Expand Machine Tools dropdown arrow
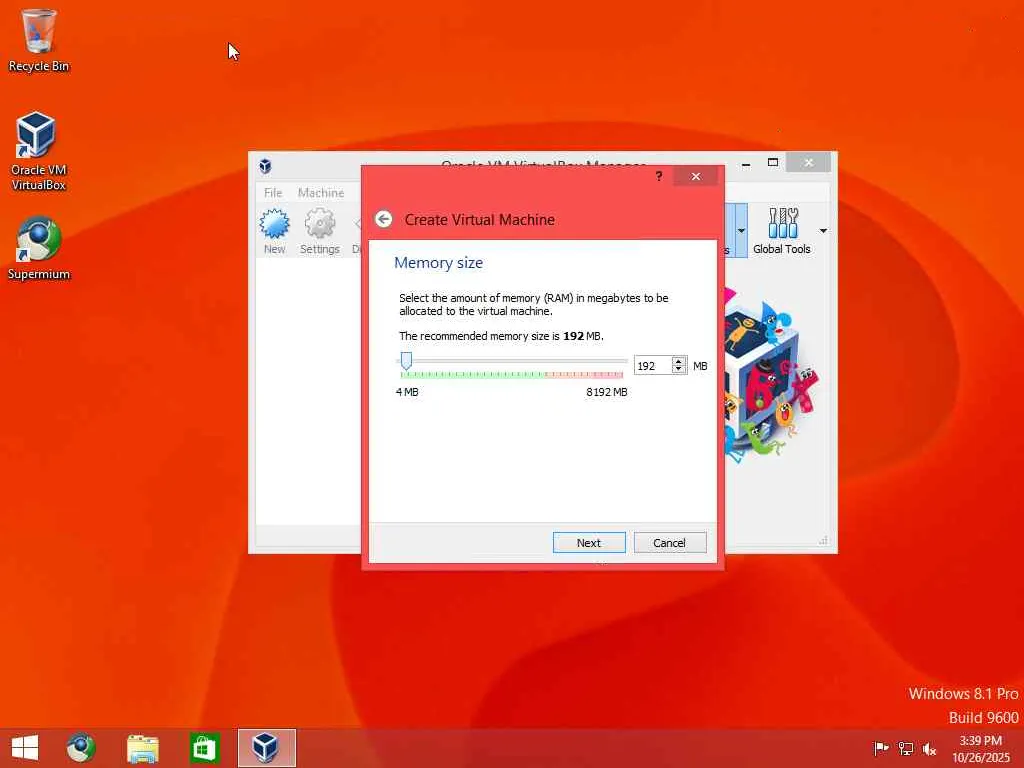 741,231
